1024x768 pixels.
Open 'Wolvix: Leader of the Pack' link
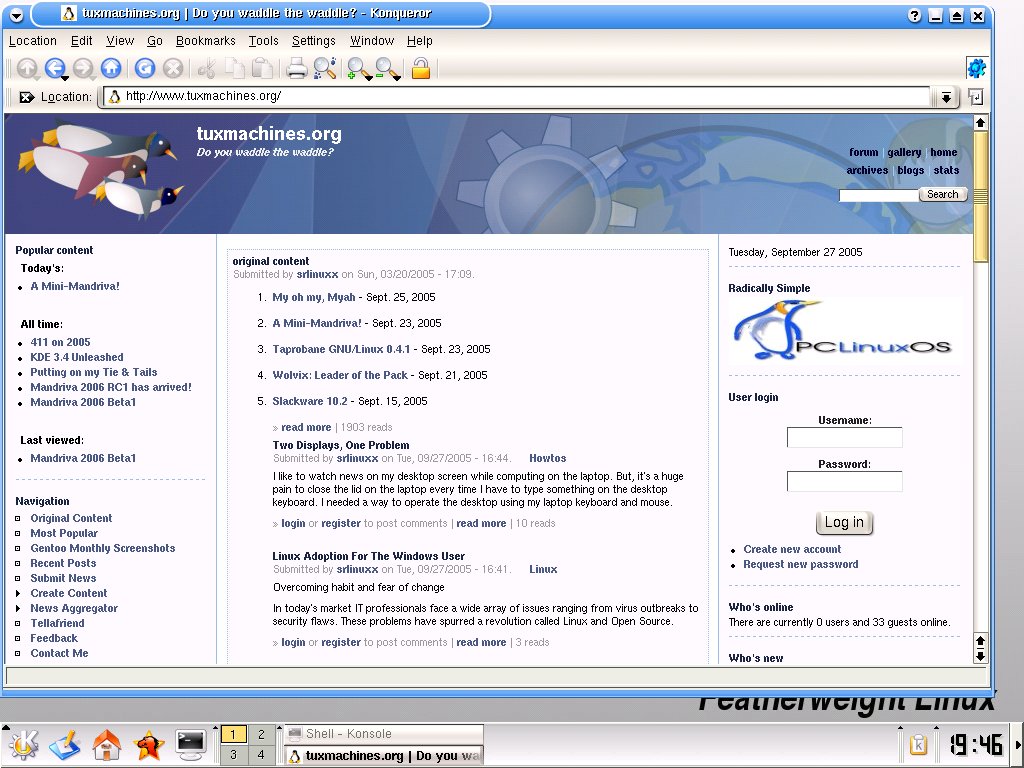pos(340,376)
